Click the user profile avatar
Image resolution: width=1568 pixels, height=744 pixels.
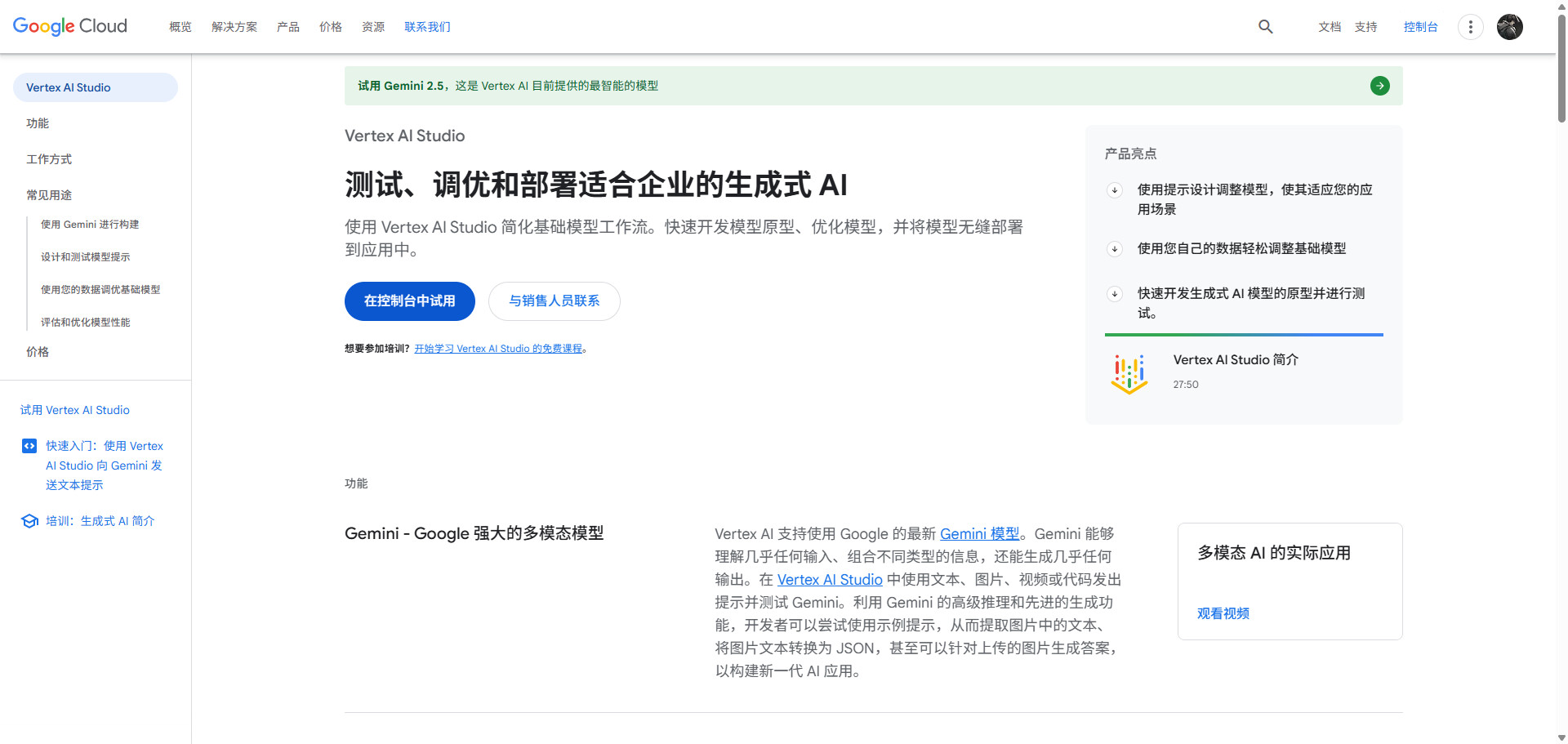(1509, 27)
